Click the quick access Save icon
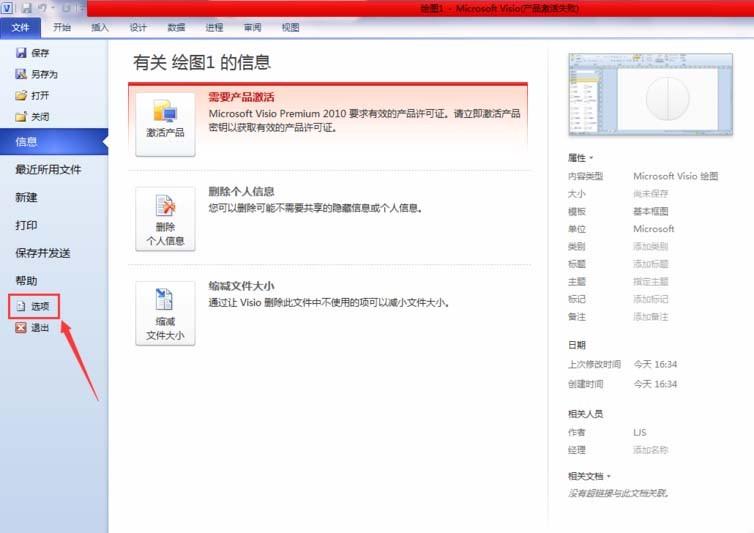 [26, 8]
